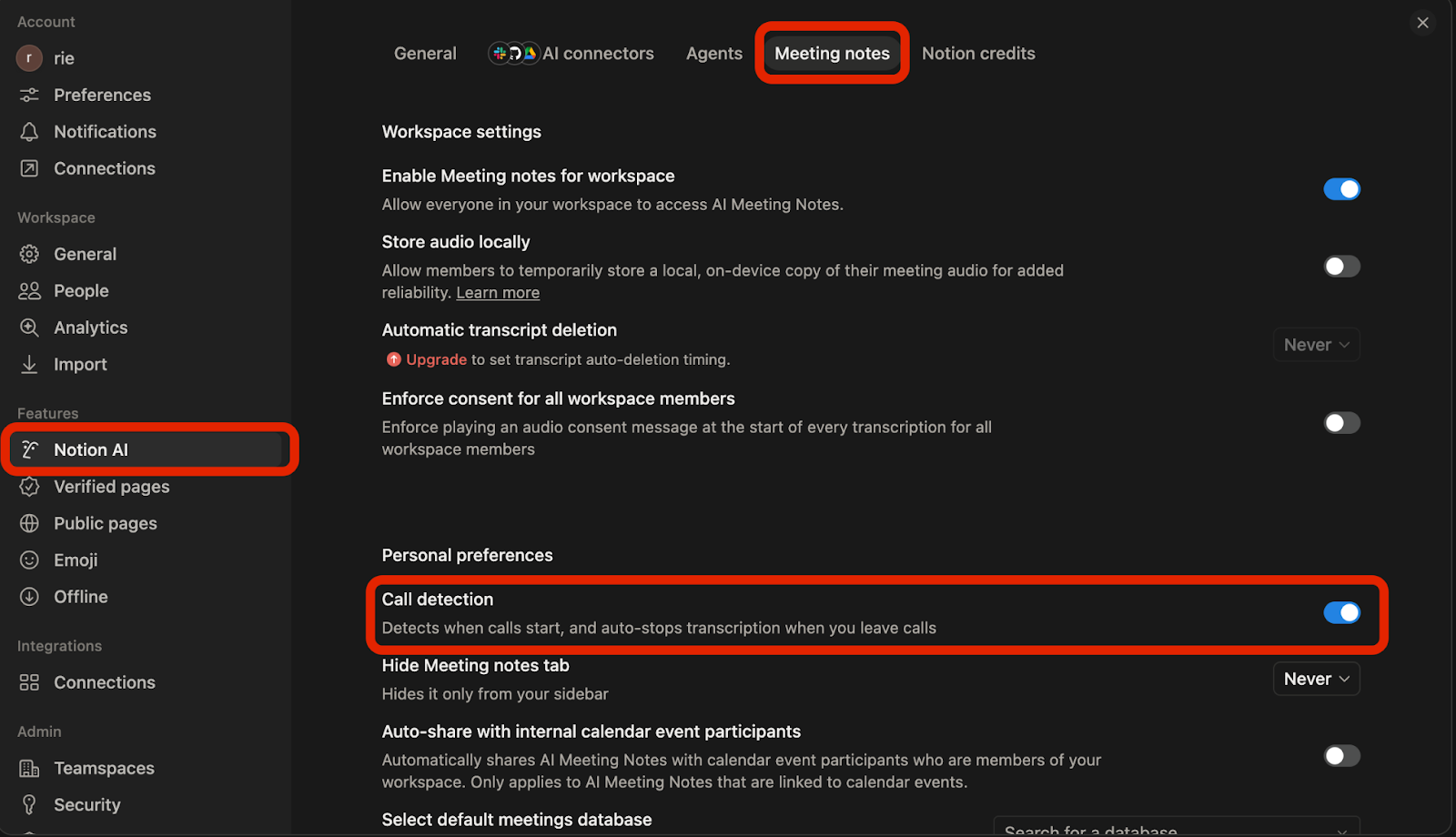Image resolution: width=1456 pixels, height=837 pixels.
Task: Disable the Call detection toggle
Action: tap(1341, 612)
